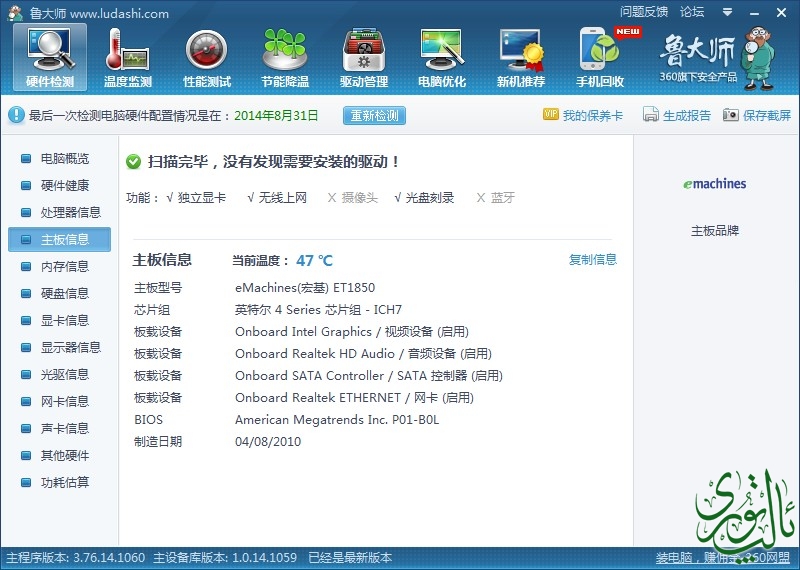This screenshot has height=570, width=800.
Task: Open 新机推荐 new PC recommendations
Action: pyautogui.click(x=521, y=57)
